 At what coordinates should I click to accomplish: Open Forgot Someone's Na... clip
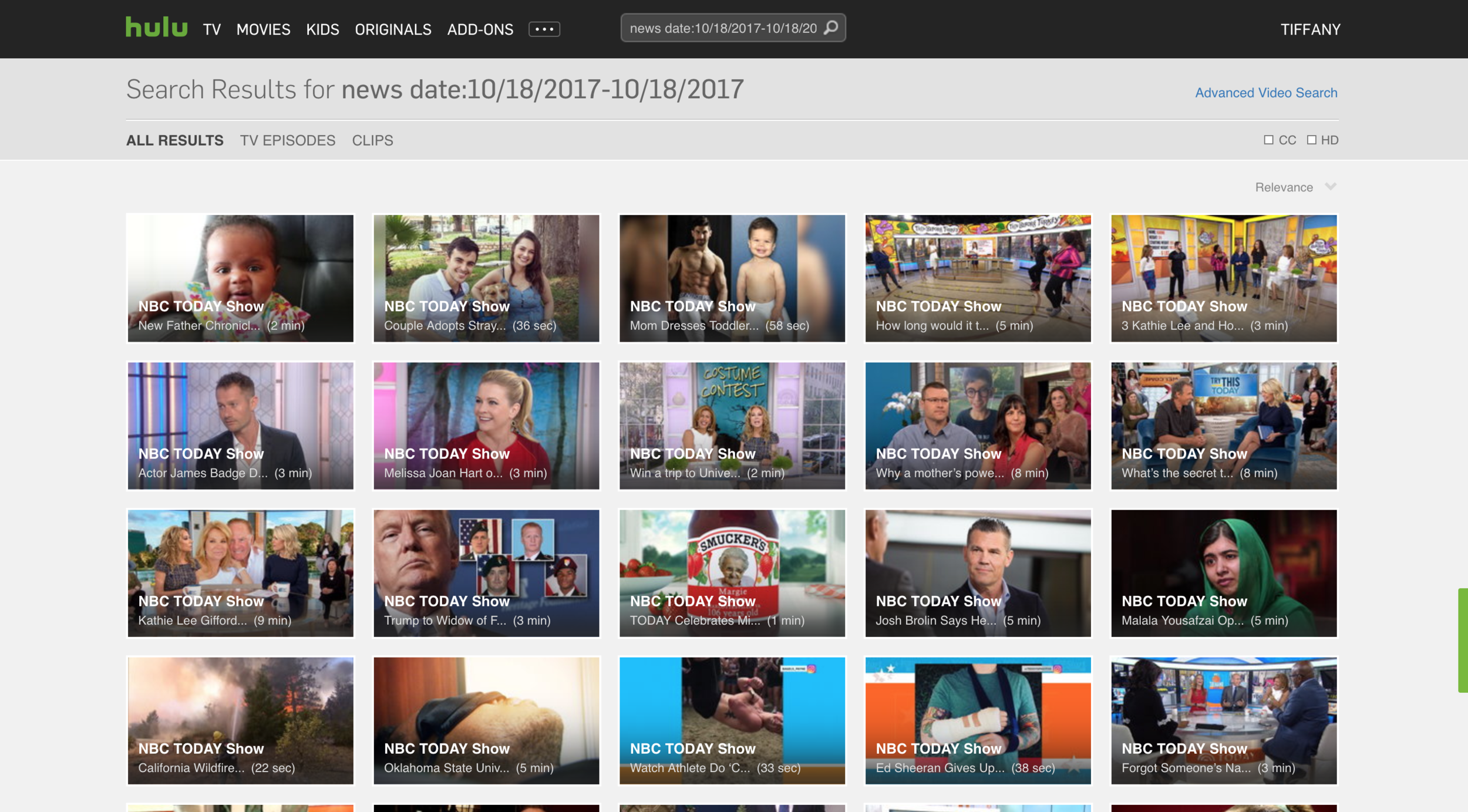[1224, 720]
